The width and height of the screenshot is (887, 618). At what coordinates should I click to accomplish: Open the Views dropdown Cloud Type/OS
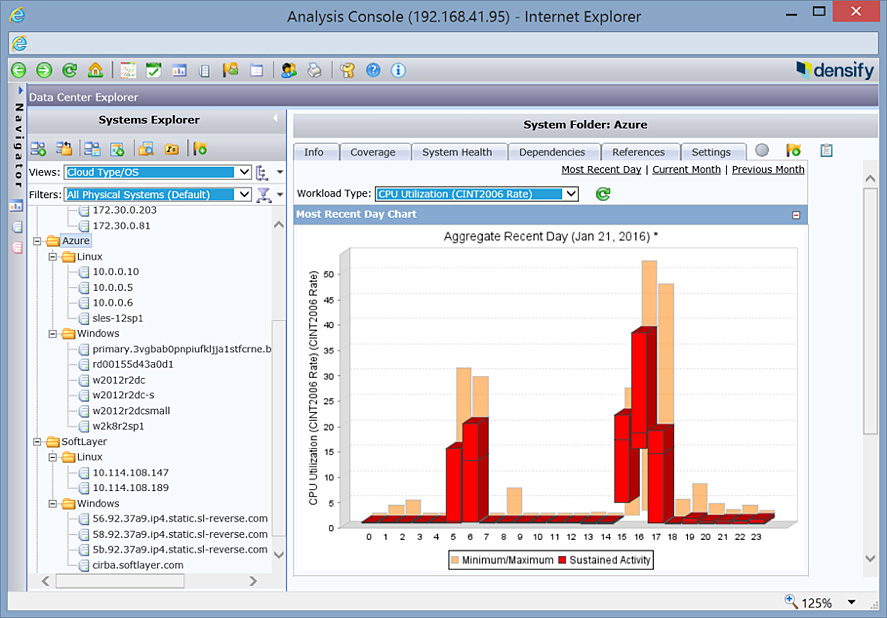tap(158, 172)
